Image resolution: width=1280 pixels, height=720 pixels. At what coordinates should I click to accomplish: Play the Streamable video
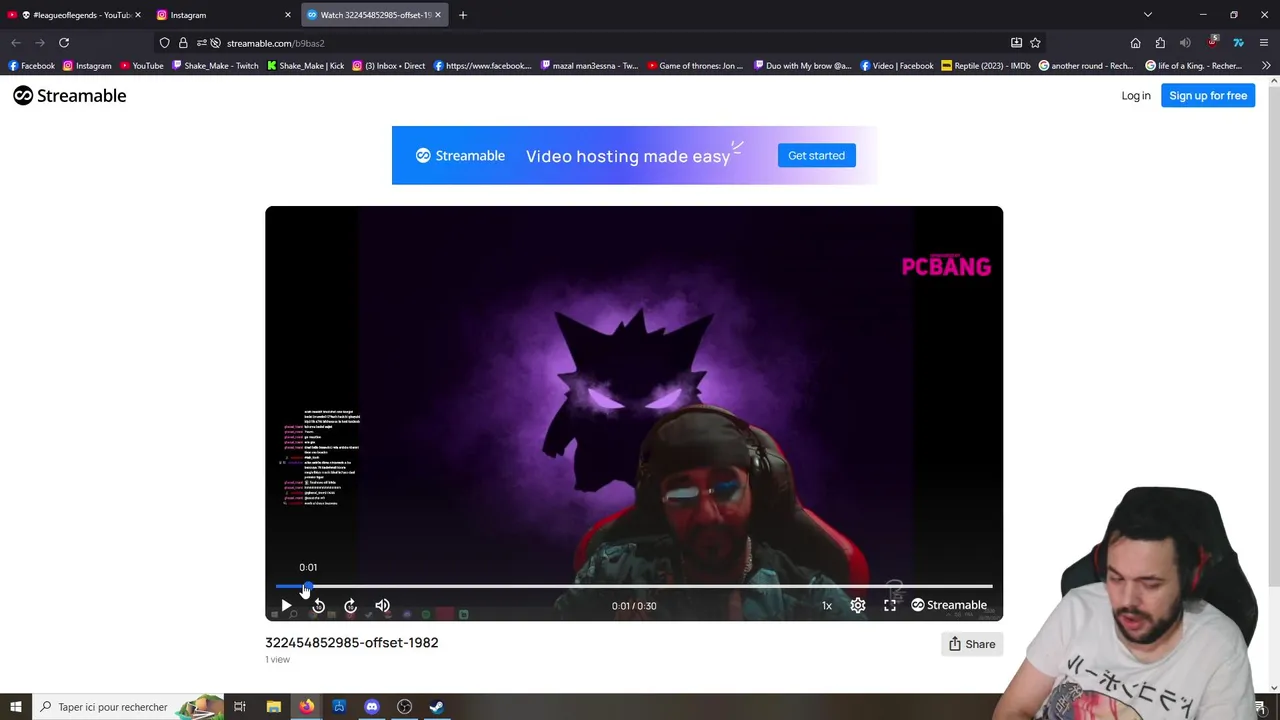[286, 605]
